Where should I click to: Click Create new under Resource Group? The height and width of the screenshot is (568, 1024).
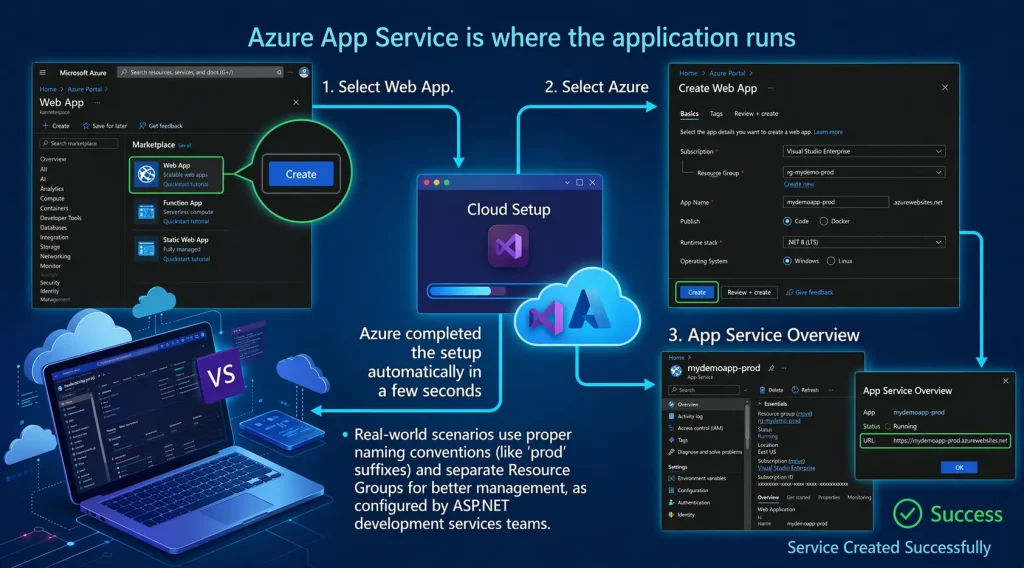point(799,184)
